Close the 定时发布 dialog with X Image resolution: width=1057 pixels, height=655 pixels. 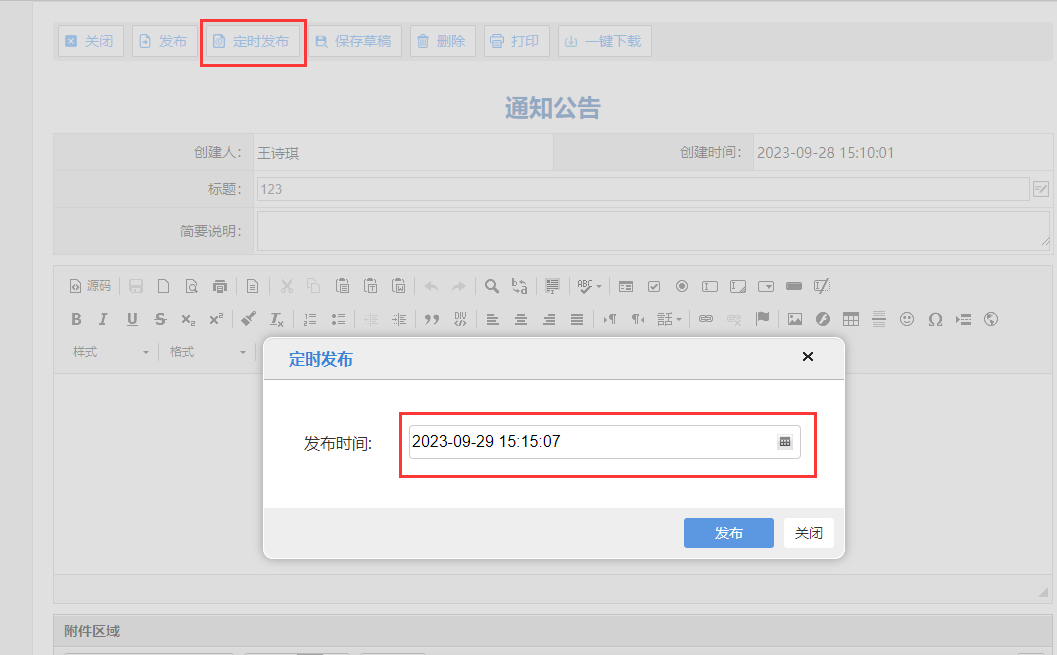pyautogui.click(x=808, y=356)
